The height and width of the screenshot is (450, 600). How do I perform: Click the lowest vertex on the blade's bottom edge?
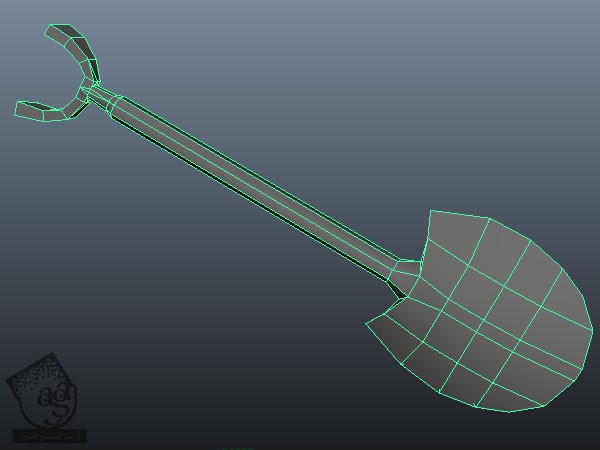[509, 411]
